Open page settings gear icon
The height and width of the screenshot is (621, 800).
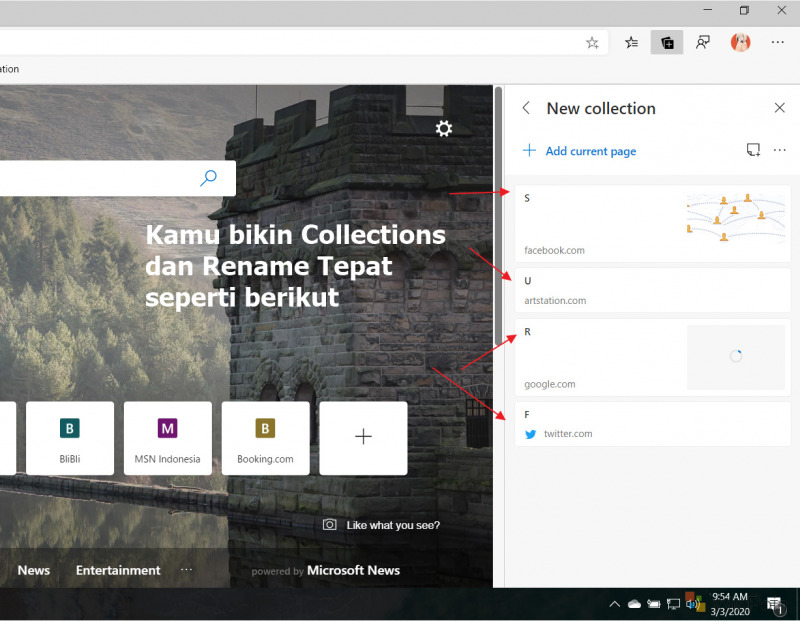coord(444,128)
